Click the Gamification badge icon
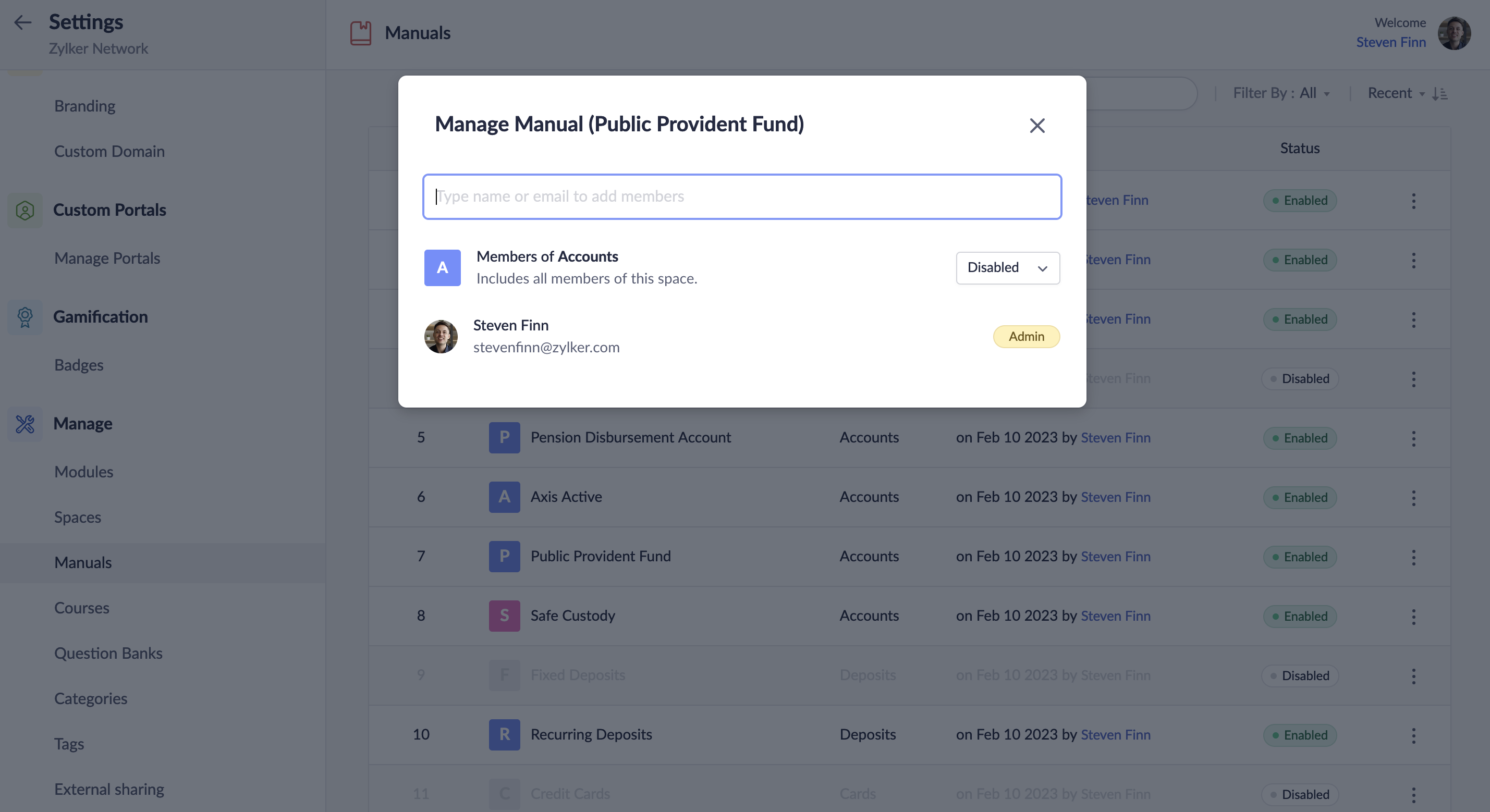The image size is (1490, 812). coord(25,317)
